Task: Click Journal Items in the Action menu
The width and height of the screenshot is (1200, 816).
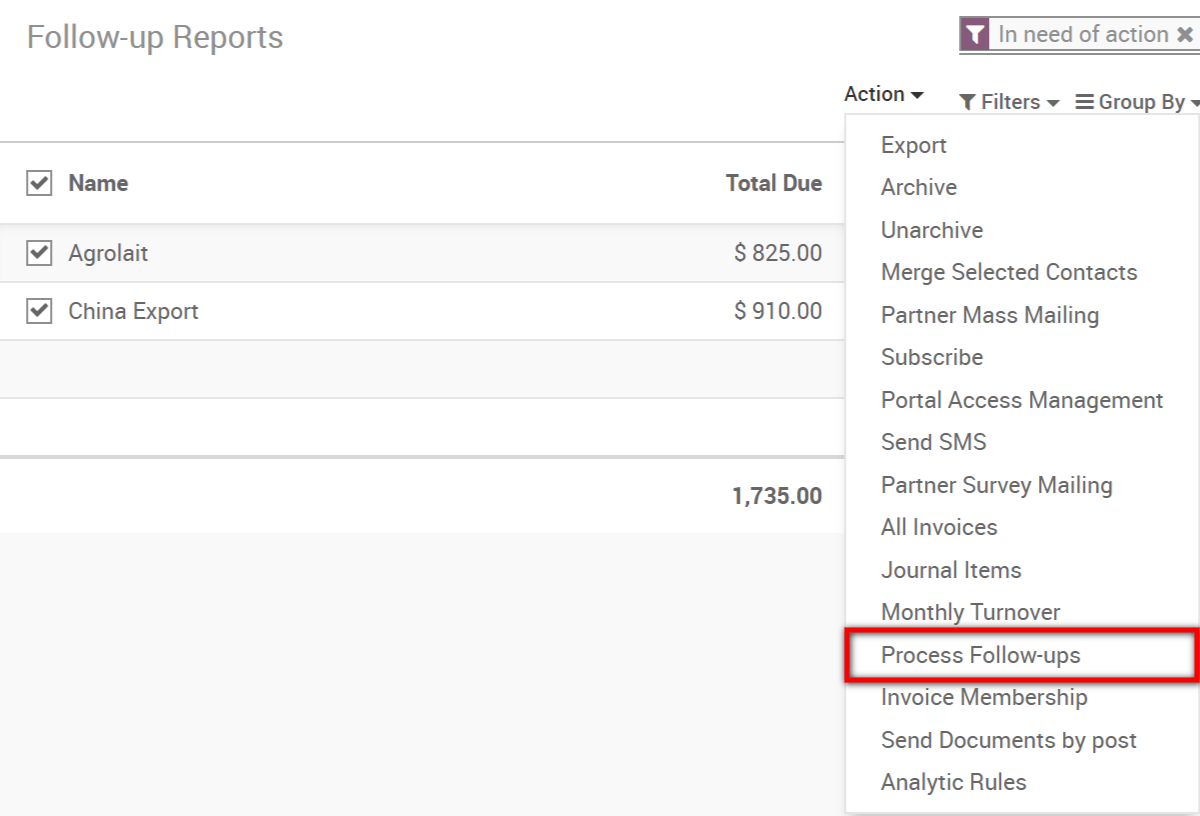Action: 951,569
